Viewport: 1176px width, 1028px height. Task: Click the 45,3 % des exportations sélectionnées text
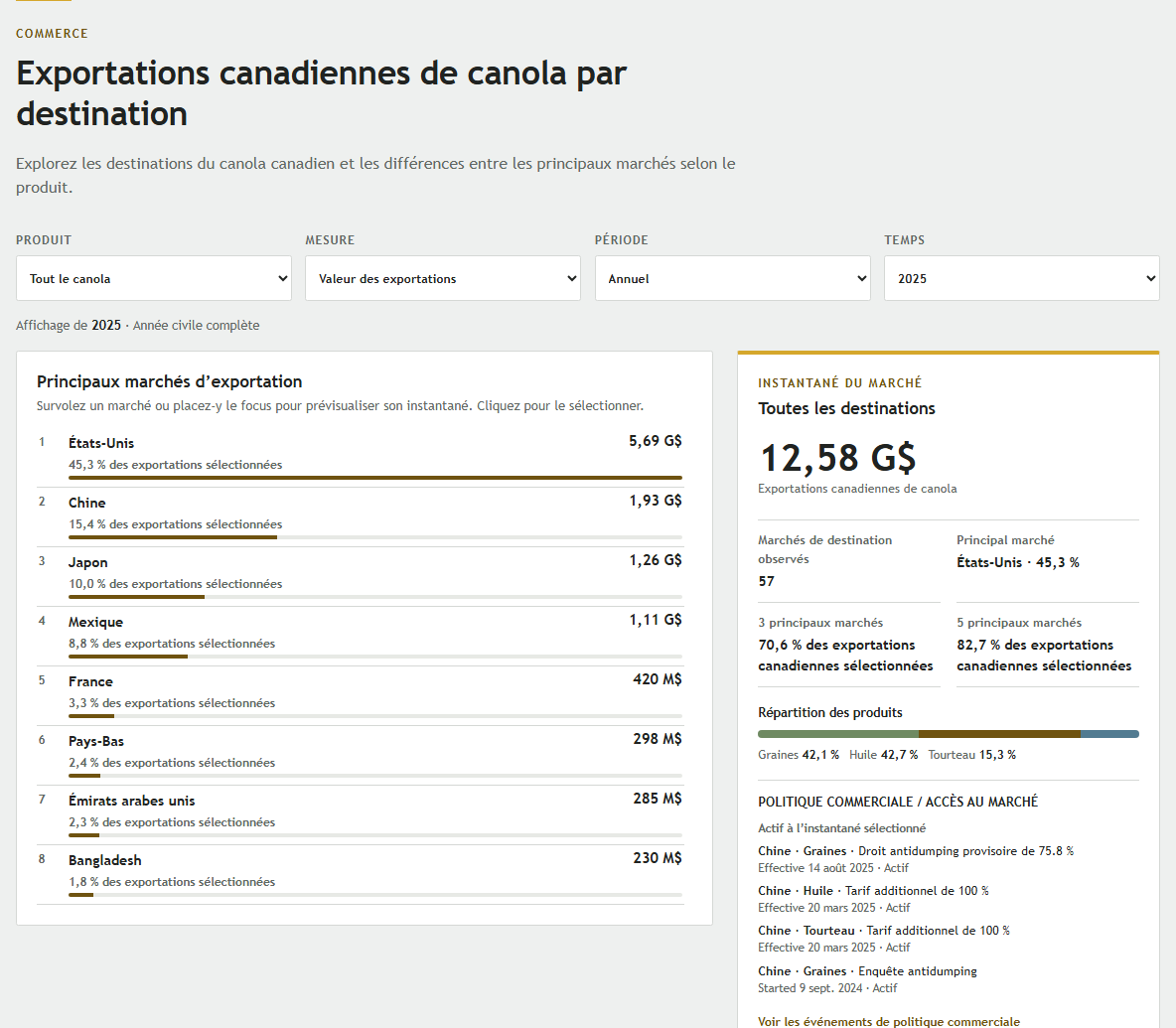click(176, 465)
